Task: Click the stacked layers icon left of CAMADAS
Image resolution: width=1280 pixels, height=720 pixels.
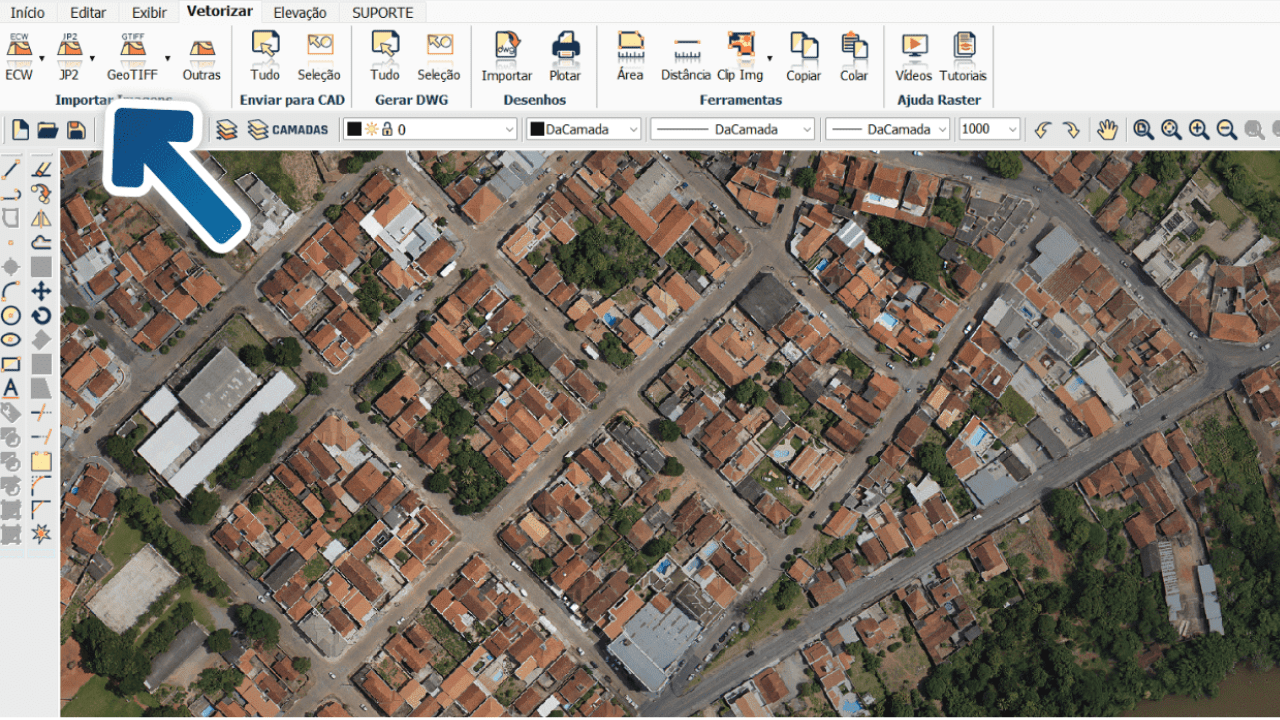Action: [x=227, y=129]
